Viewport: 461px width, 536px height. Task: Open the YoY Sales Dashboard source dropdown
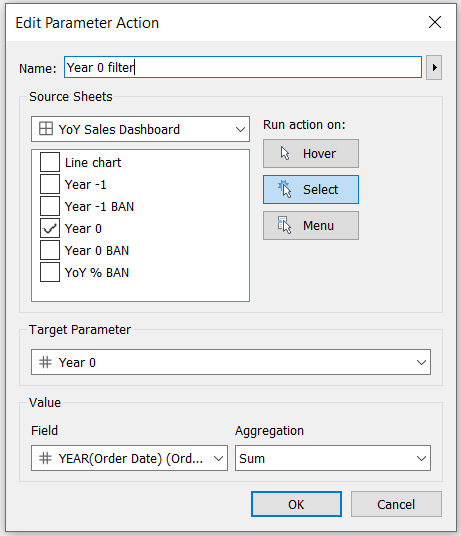pos(140,129)
